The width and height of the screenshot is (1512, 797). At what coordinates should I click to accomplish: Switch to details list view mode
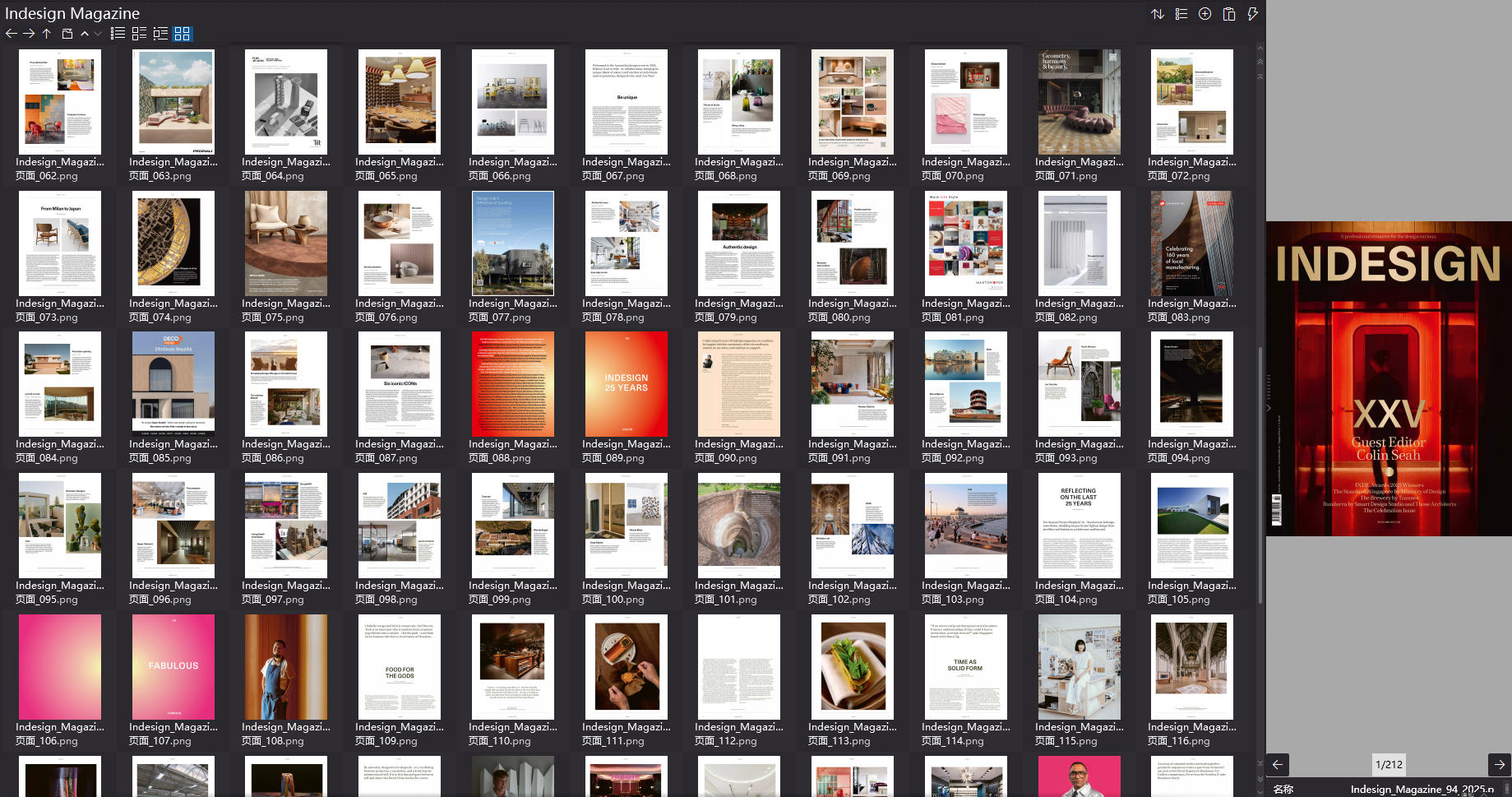pyautogui.click(x=139, y=34)
